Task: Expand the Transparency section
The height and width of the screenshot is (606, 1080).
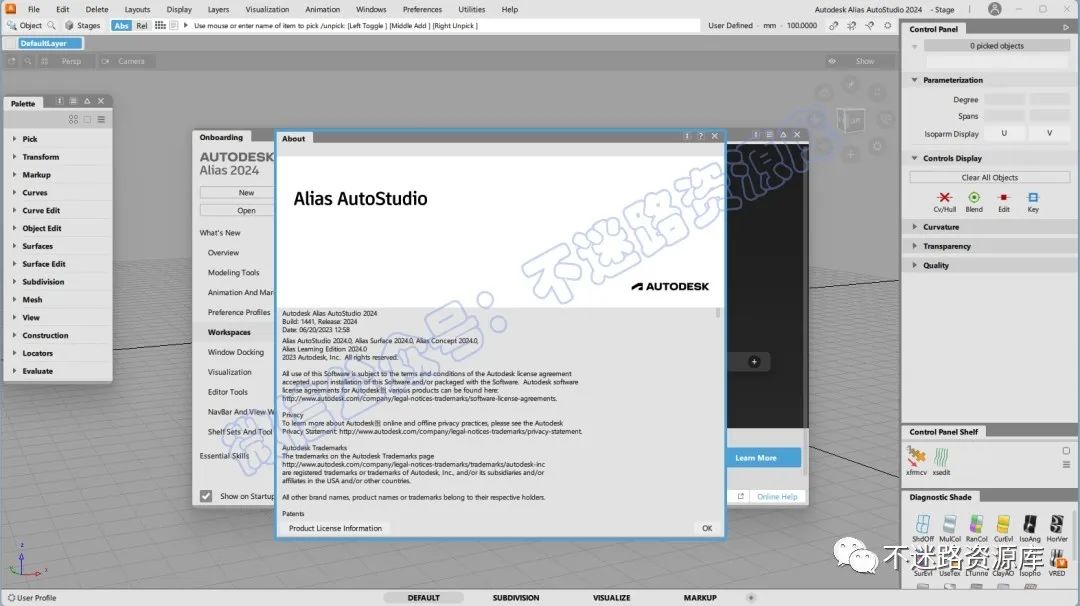Action: coord(915,246)
